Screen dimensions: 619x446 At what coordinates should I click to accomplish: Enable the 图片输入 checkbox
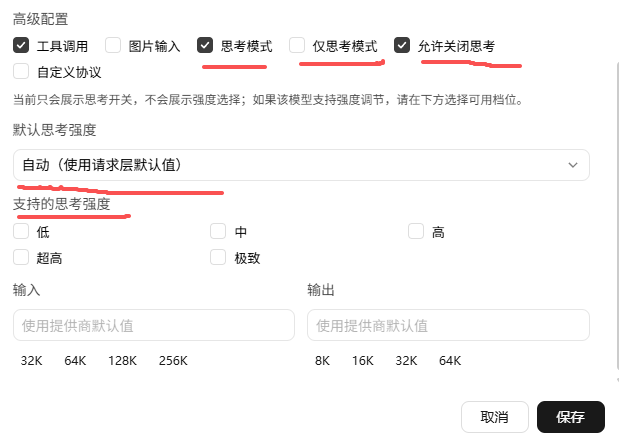[x=113, y=45]
